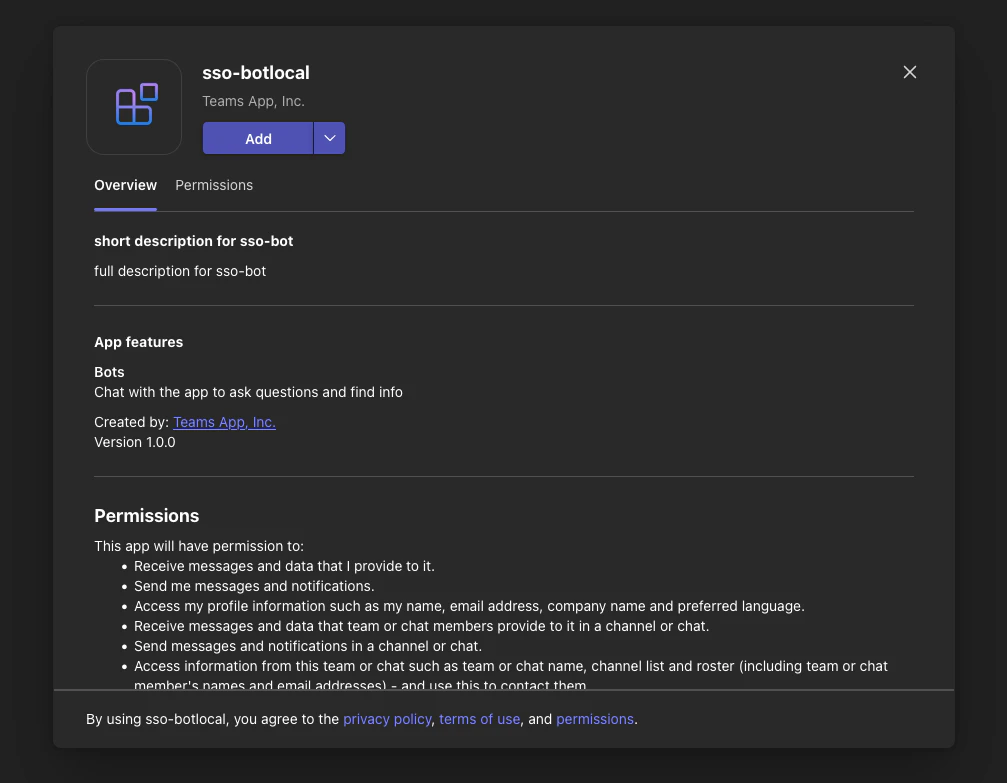
Task: Add the sso-botlocal app
Action: click(x=258, y=138)
